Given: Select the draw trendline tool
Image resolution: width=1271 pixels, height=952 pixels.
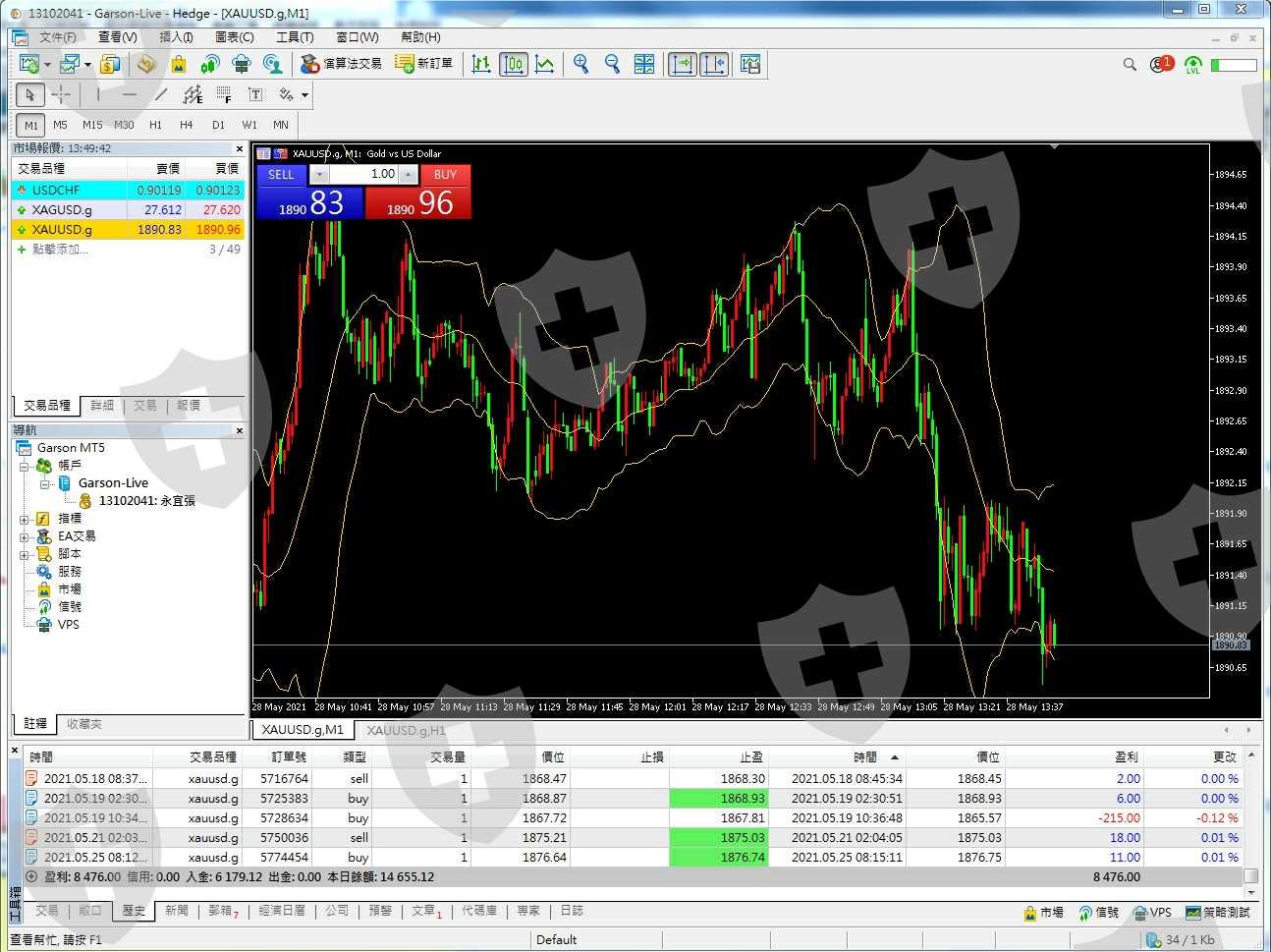Looking at the screenshot, I should (x=161, y=95).
